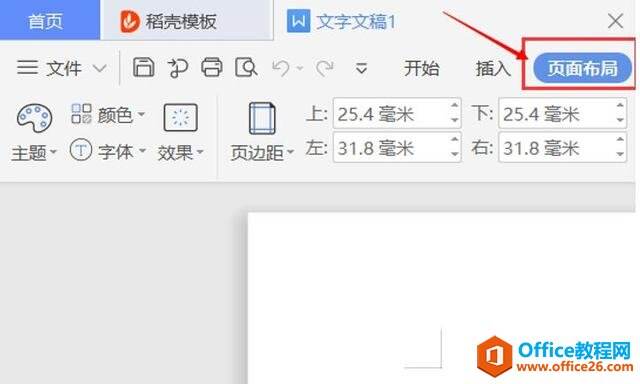The image size is (640, 384).
Task: Decrease the right margin 右 with down stepper
Action: point(620,154)
